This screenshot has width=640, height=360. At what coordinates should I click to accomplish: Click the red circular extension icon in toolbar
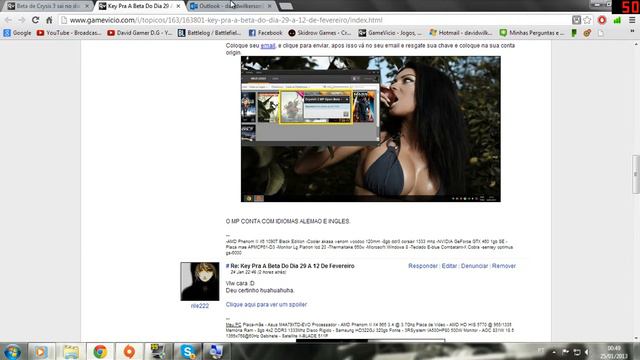pyautogui.click(x=602, y=20)
